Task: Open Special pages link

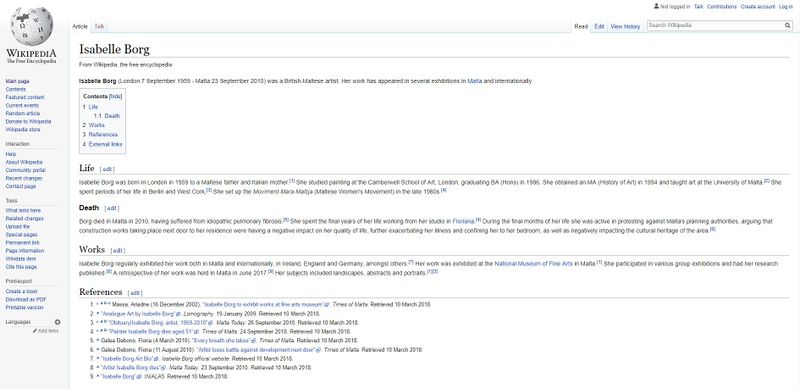Action: [21, 235]
